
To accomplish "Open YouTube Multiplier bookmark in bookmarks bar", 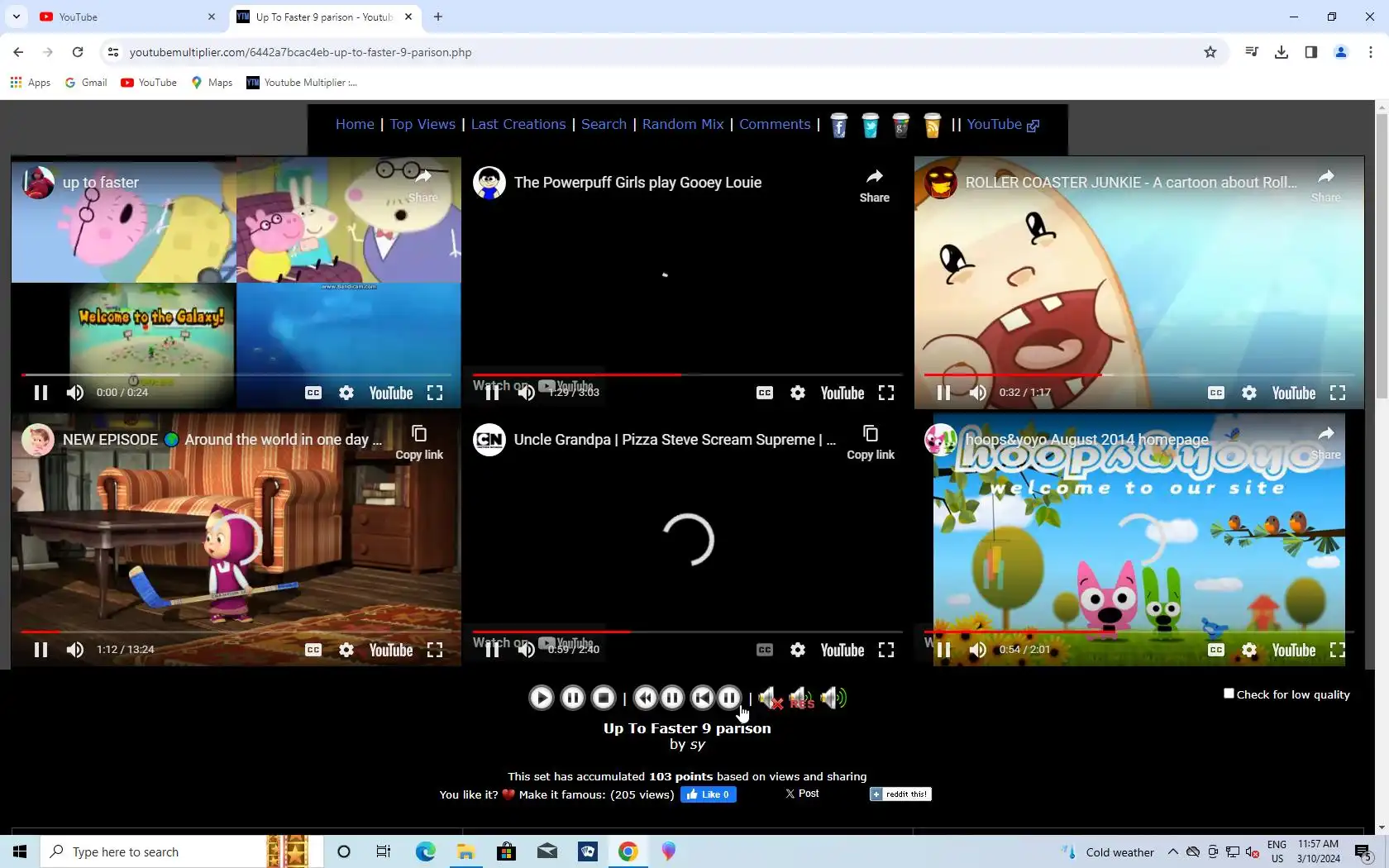I will click(302, 83).
